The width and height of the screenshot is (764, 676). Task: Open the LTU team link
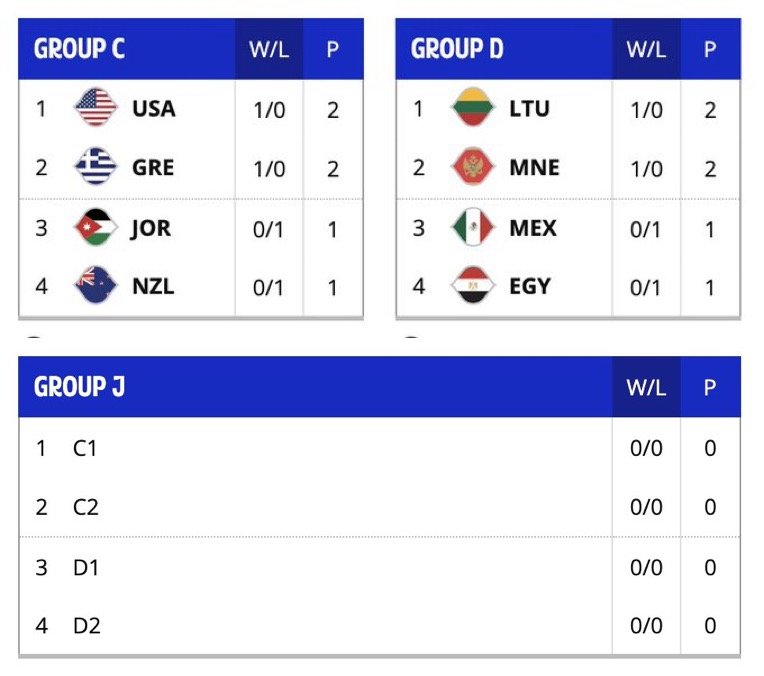tap(530, 109)
